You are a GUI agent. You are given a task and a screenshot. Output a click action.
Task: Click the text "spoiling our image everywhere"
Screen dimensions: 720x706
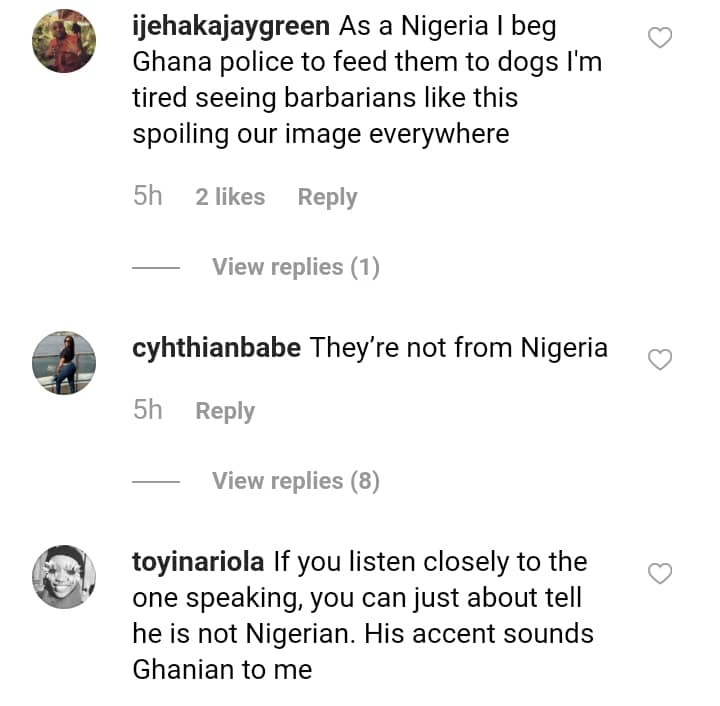coord(320,134)
